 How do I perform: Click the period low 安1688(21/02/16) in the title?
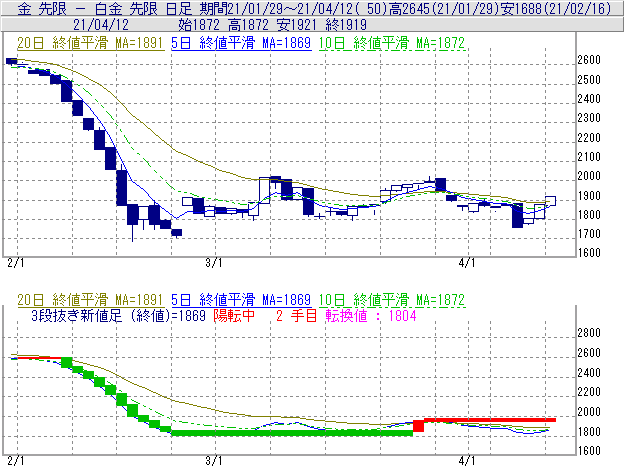coord(556,8)
